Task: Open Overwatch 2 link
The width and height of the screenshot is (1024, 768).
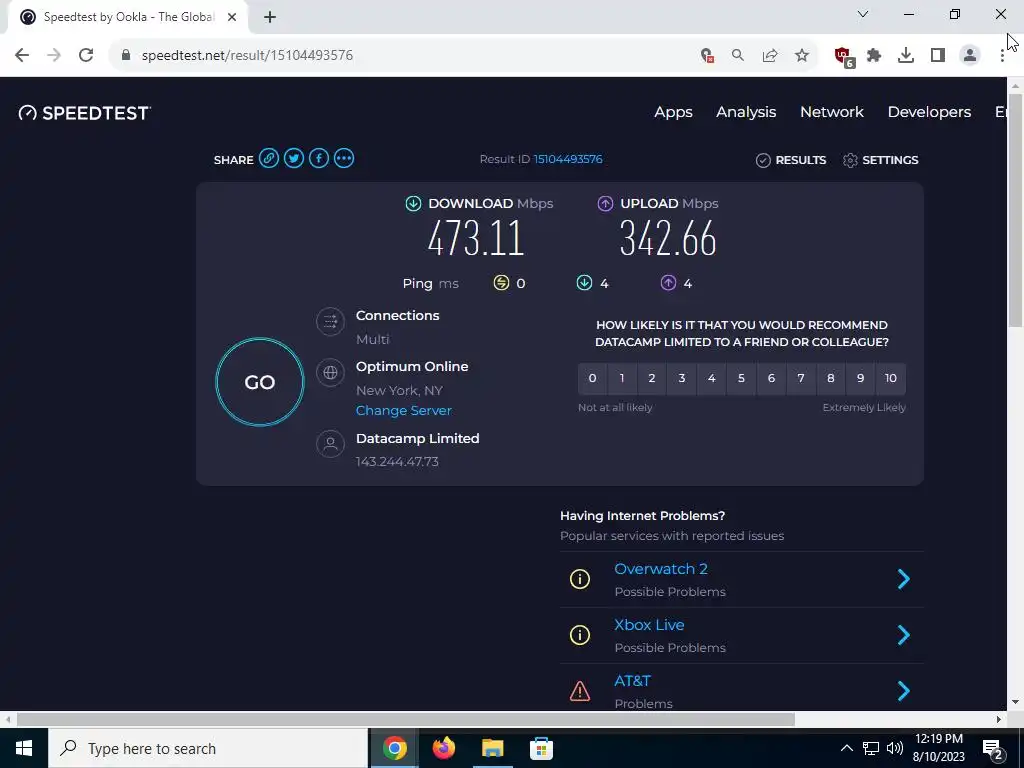Action: point(661,569)
